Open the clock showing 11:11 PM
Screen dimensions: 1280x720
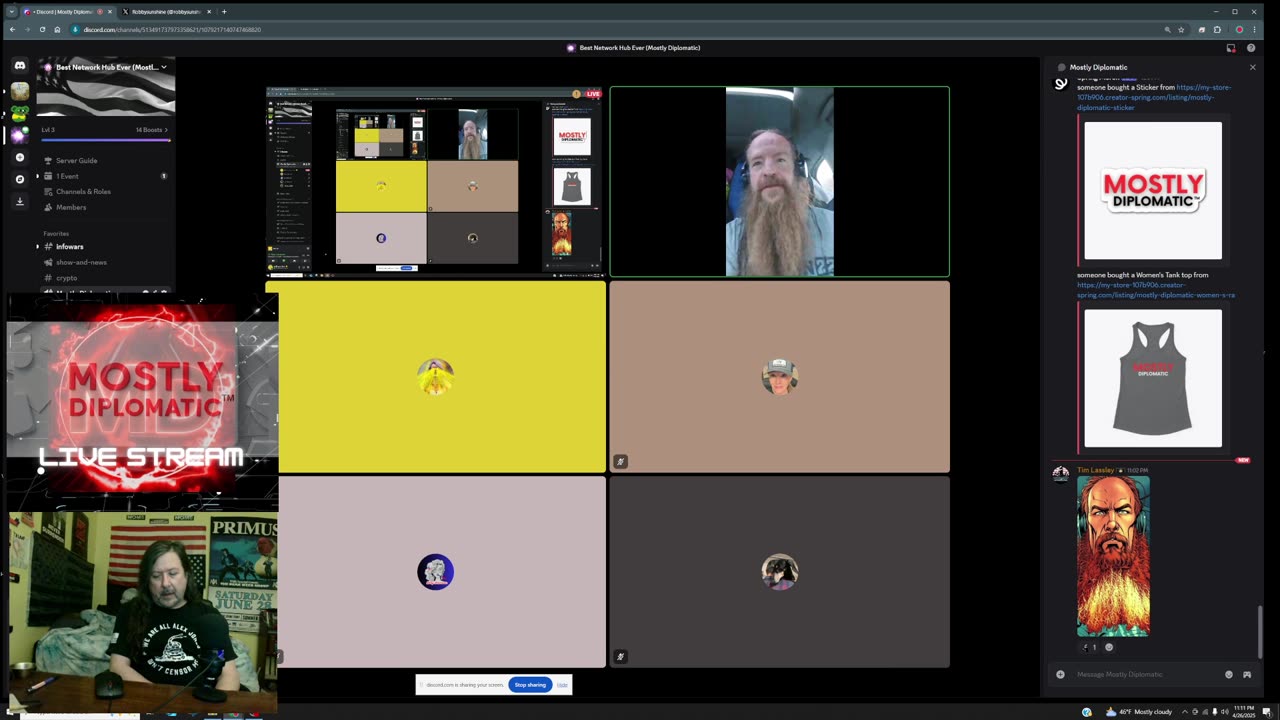click(1244, 711)
